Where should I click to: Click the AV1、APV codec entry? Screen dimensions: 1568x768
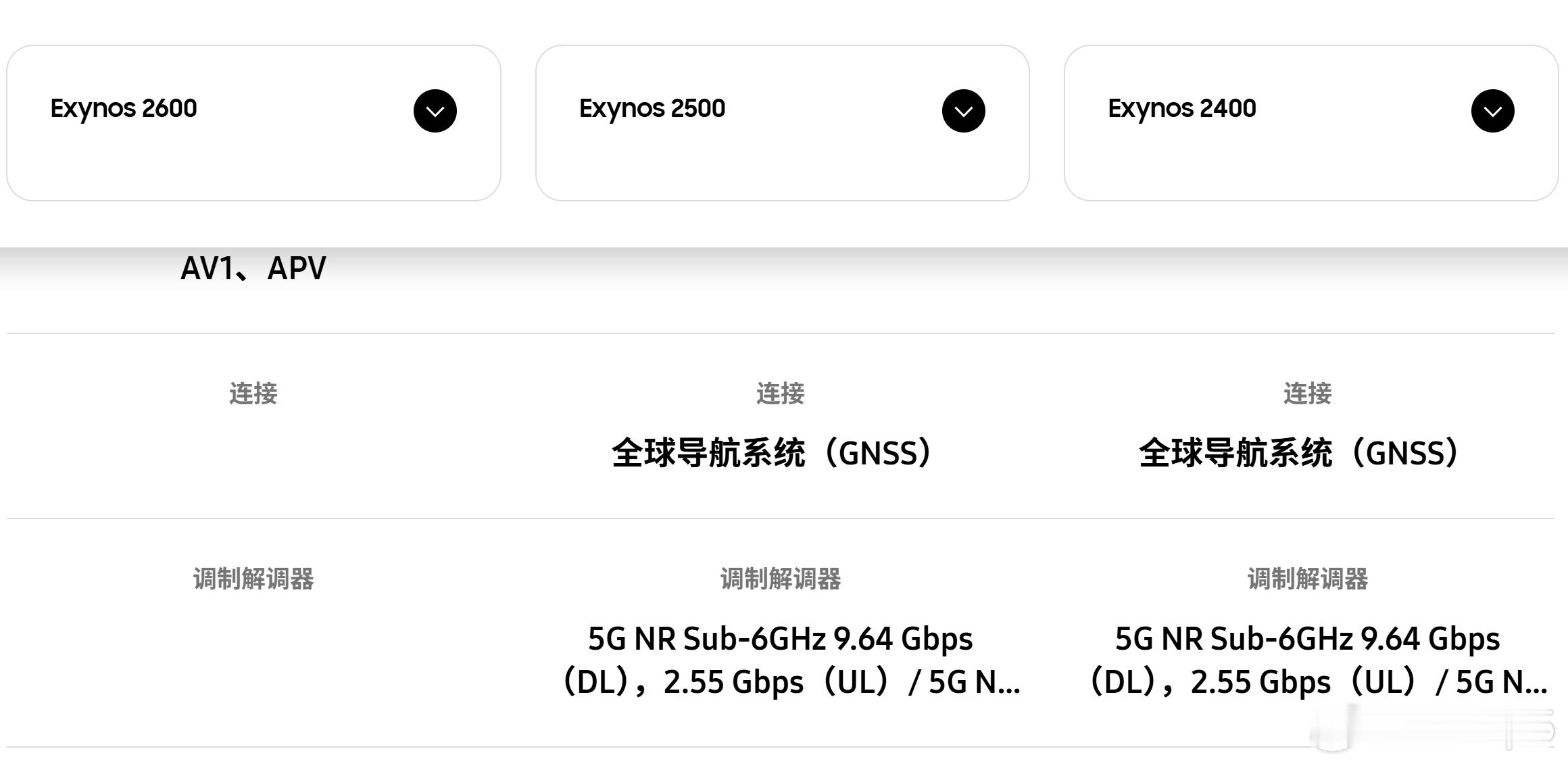pyautogui.click(x=253, y=268)
